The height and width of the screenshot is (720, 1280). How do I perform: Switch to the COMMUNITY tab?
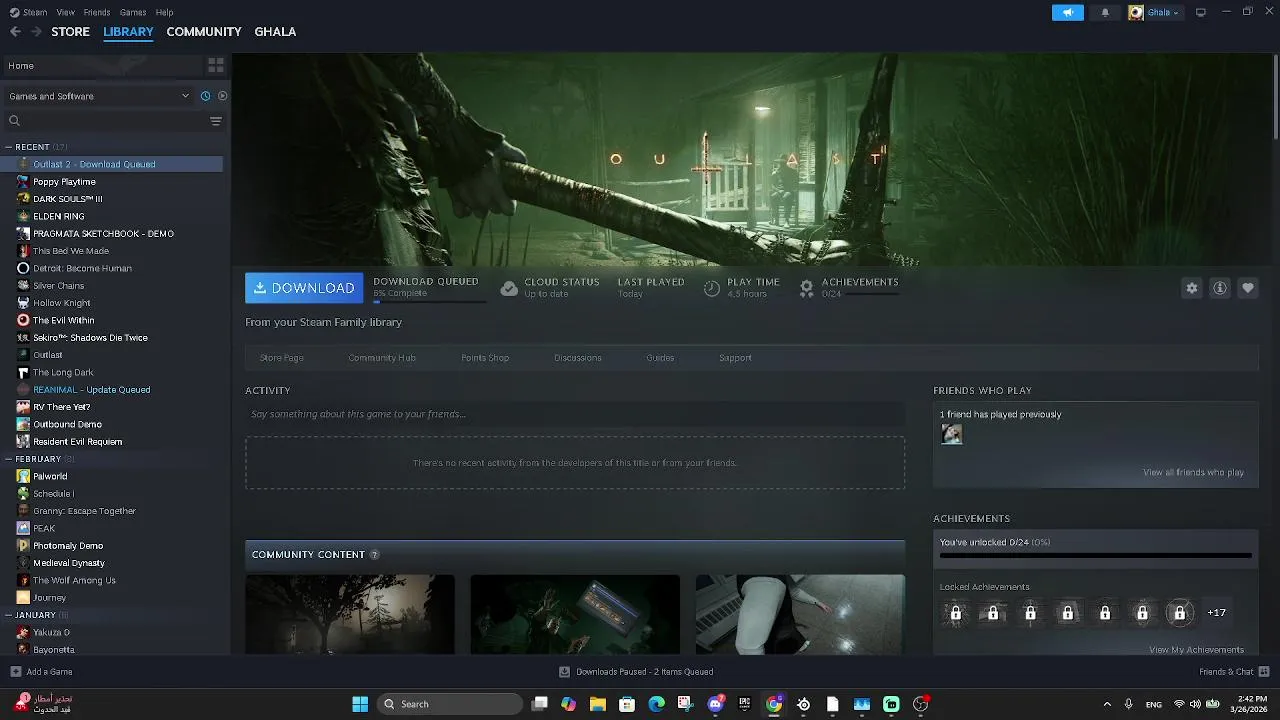coord(204,32)
